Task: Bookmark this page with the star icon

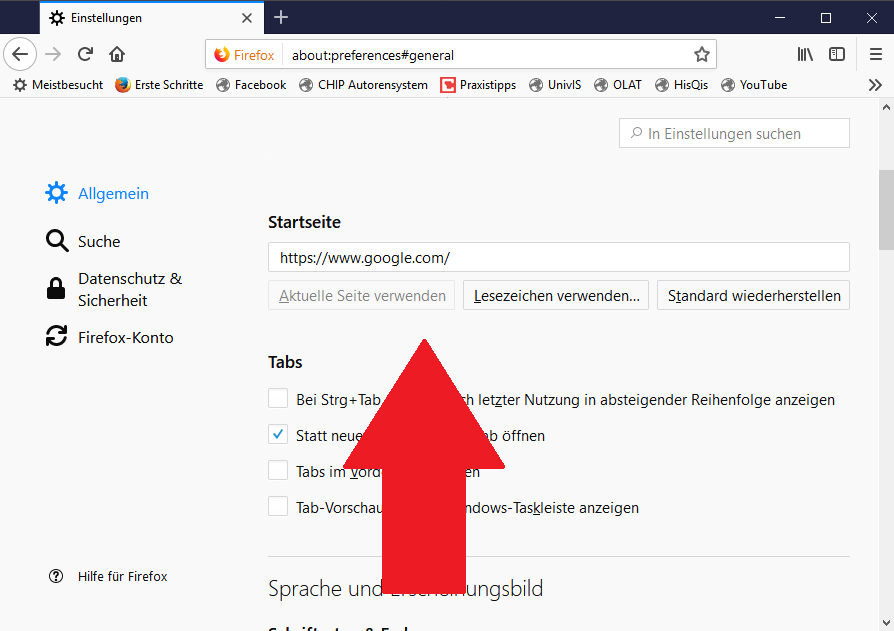Action: (x=702, y=54)
